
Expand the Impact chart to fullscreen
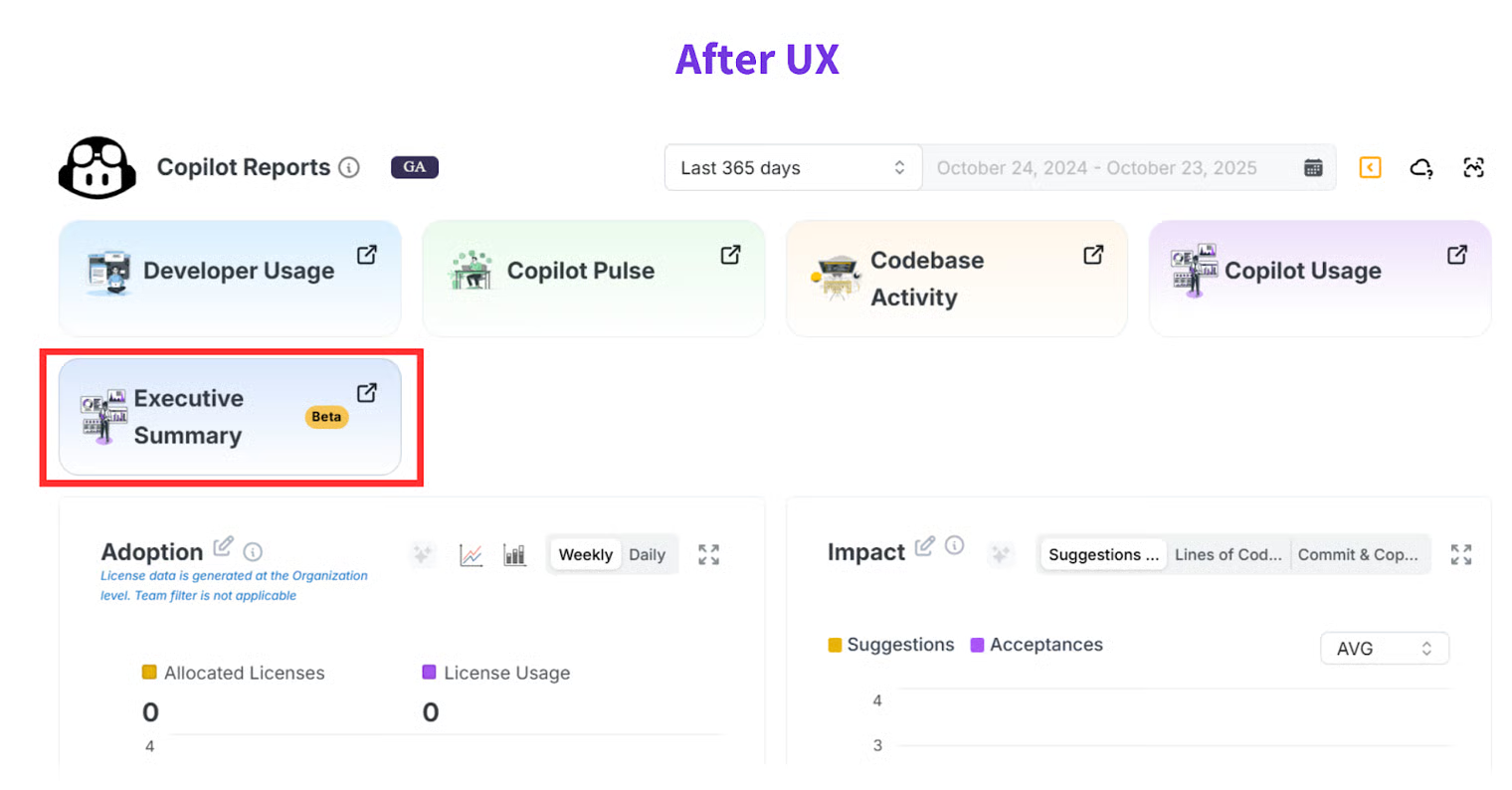coord(1460,554)
